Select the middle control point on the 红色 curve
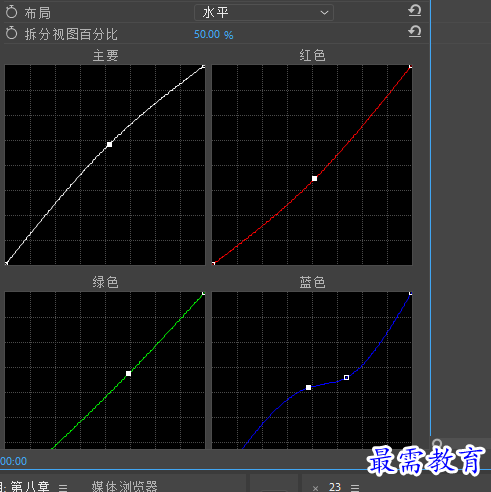Screen dimensions: 491x492 point(314,179)
